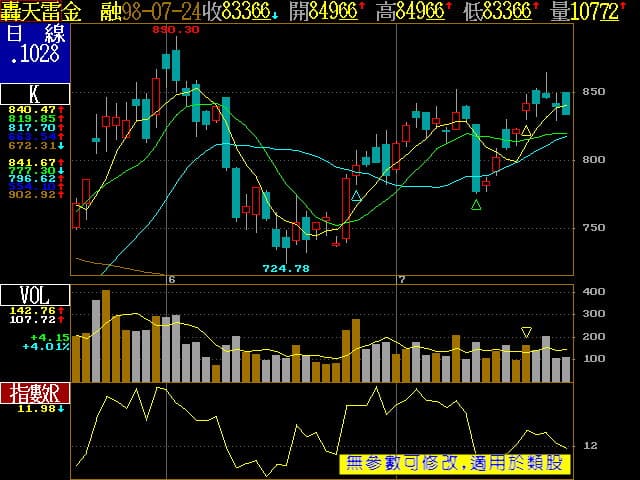The image size is (640, 480).
Task: Click the yellow down-triangle in the volume panel
Action: (527, 331)
